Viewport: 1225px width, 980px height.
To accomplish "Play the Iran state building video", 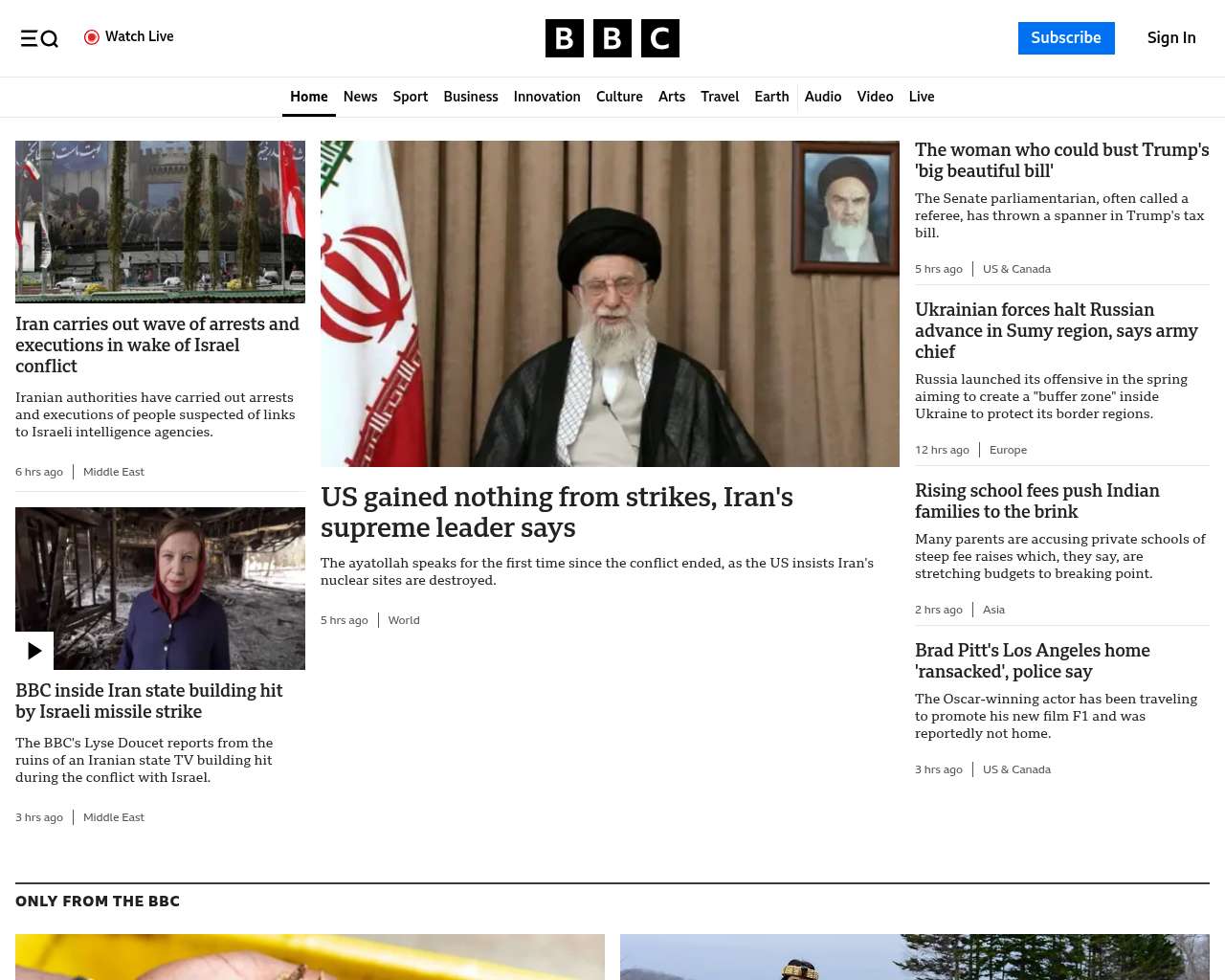I will tap(34, 651).
